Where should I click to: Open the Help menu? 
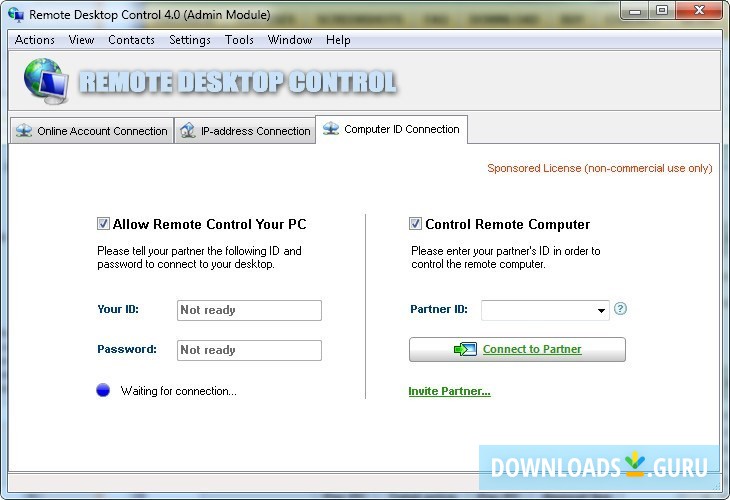338,40
